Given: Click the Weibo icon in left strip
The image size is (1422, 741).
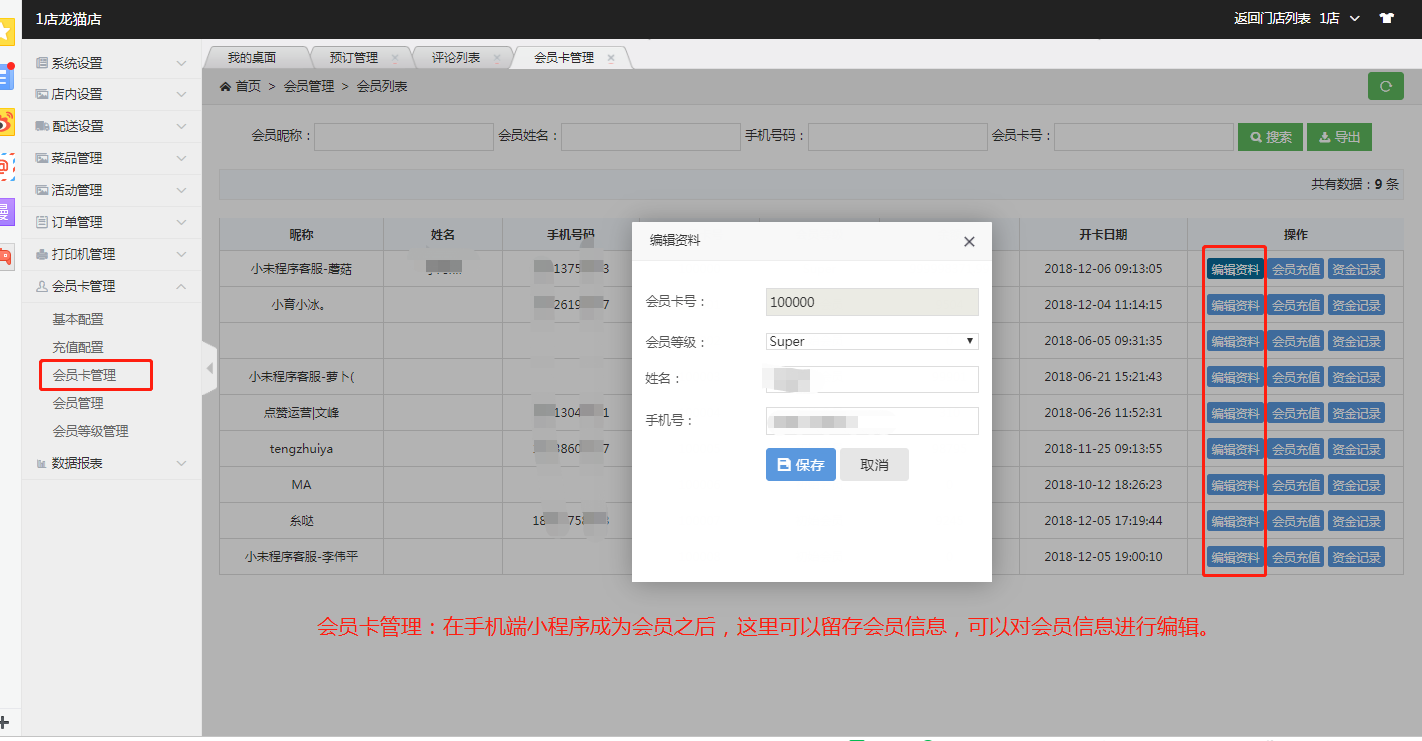Looking at the screenshot, I should 7,121.
